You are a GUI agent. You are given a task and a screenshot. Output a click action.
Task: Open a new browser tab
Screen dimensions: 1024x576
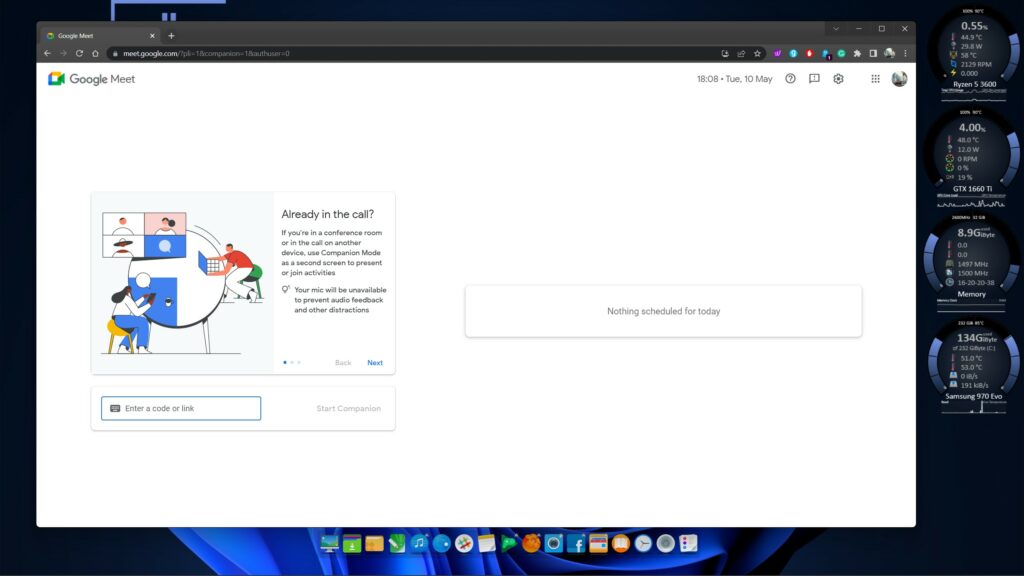click(x=171, y=35)
